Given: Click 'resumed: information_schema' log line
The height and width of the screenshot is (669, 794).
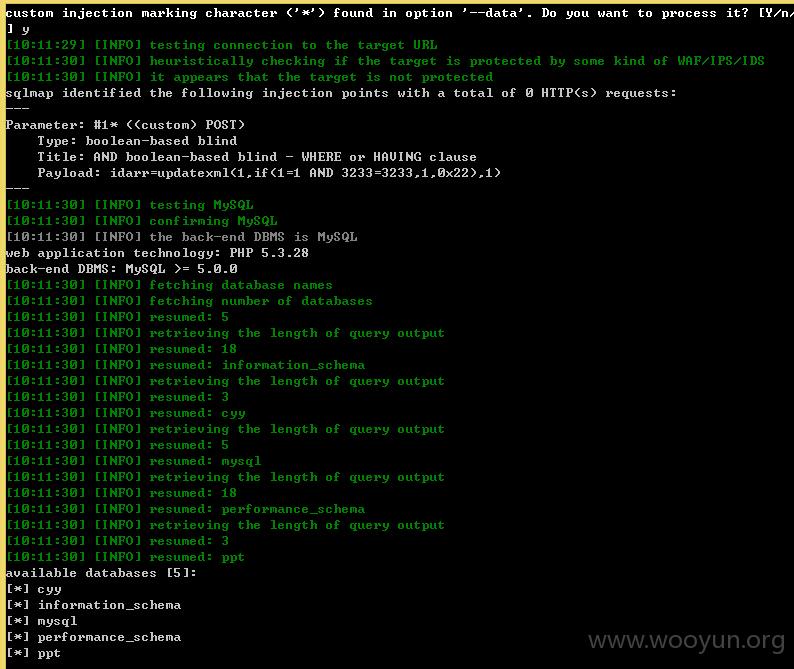Looking at the screenshot, I should (x=185, y=365).
